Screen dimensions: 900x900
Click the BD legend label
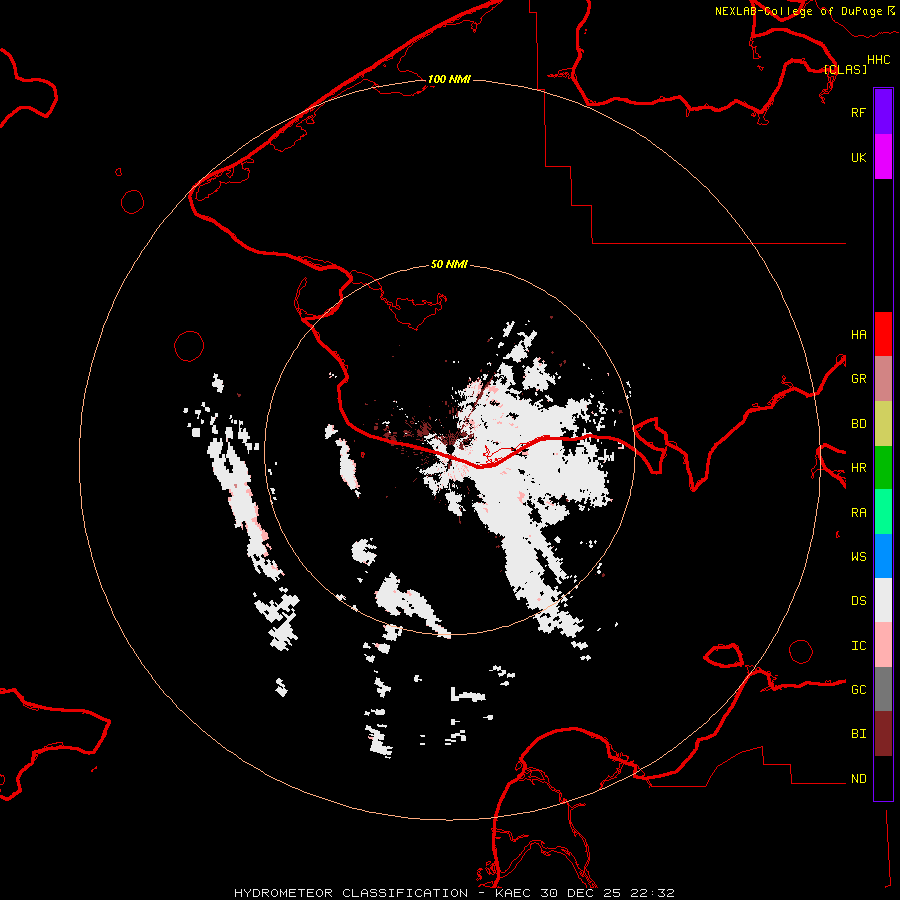point(858,423)
